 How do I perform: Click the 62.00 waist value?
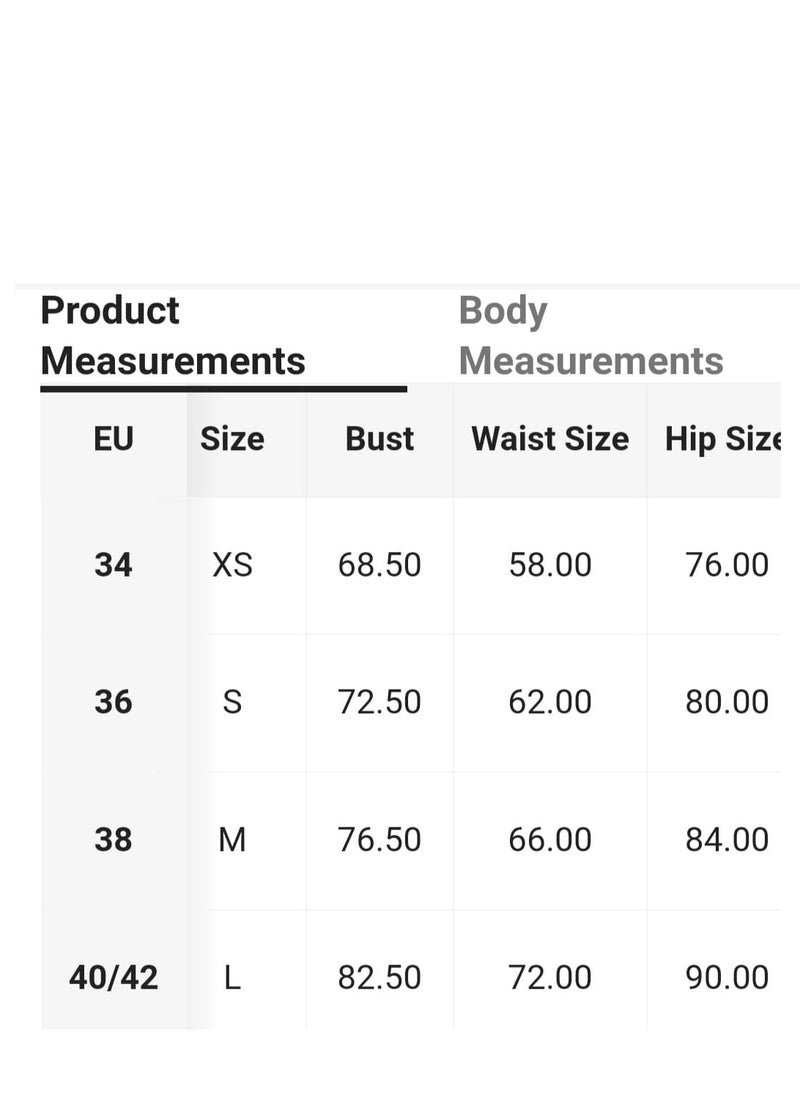tap(550, 702)
